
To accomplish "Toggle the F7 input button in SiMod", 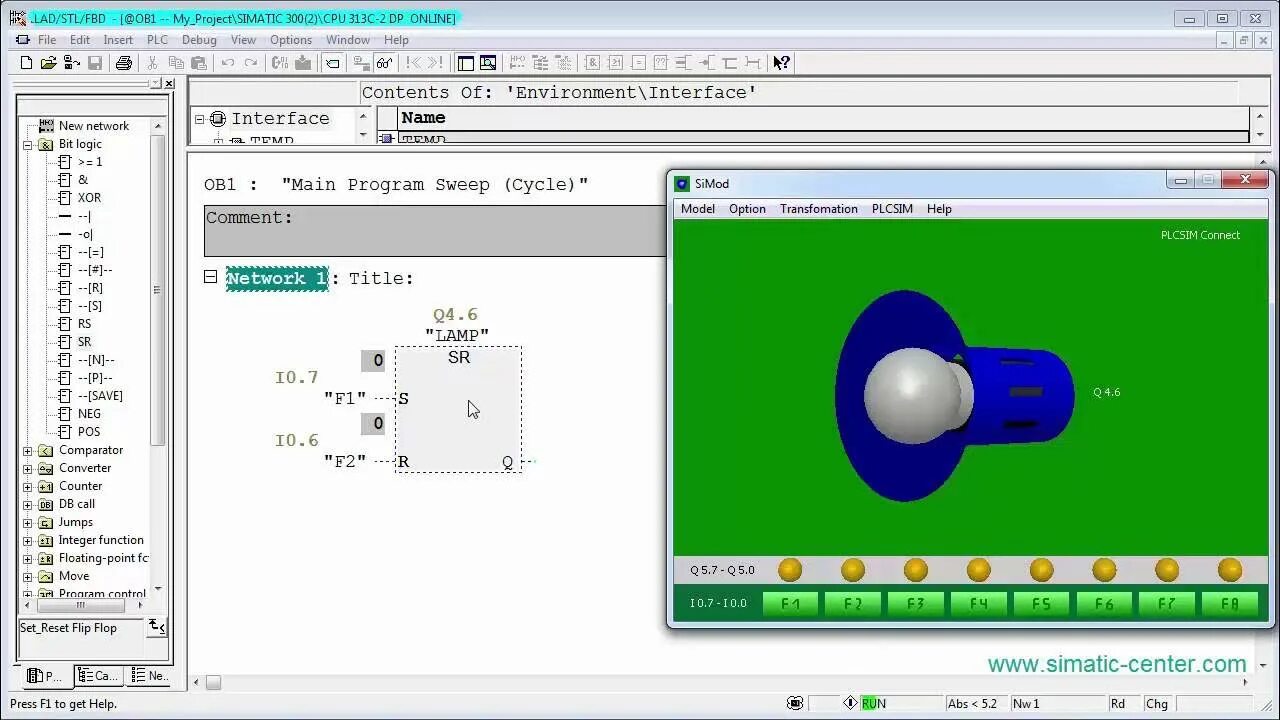I will [x=1167, y=604].
